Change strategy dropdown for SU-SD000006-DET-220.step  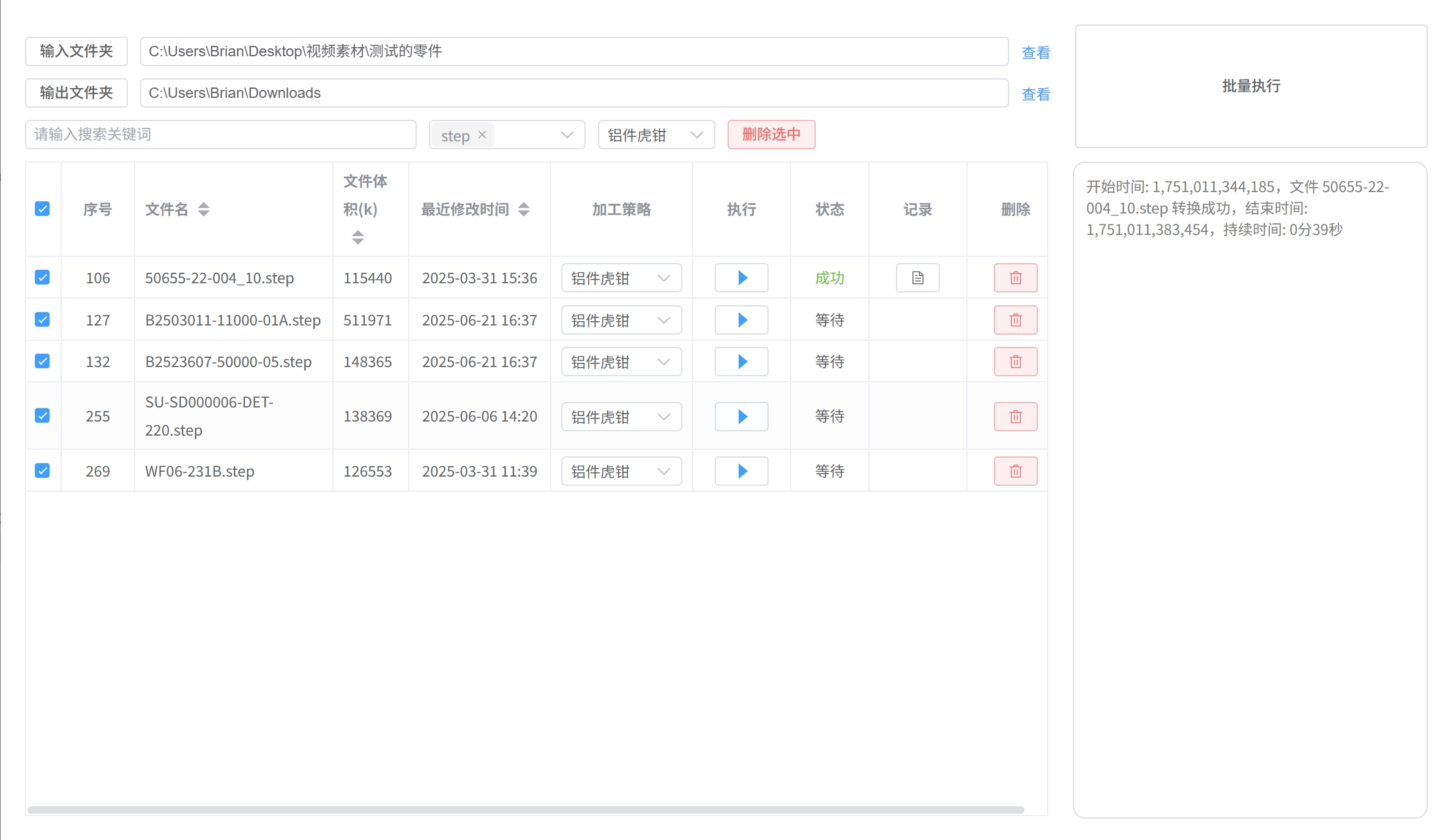click(621, 417)
